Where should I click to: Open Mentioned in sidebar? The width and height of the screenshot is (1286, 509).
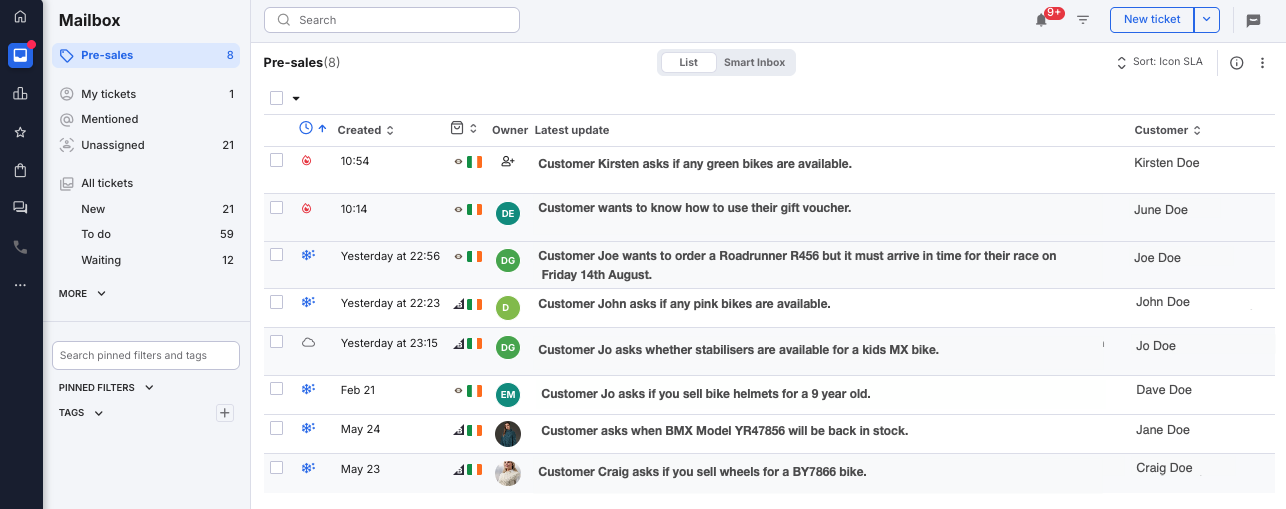pyautogui.click(x=146, y=119)
